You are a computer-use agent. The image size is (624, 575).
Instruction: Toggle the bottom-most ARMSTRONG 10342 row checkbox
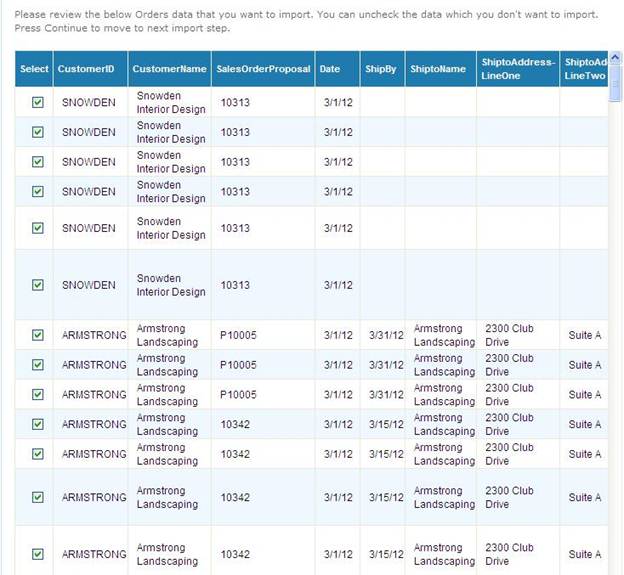38,554
